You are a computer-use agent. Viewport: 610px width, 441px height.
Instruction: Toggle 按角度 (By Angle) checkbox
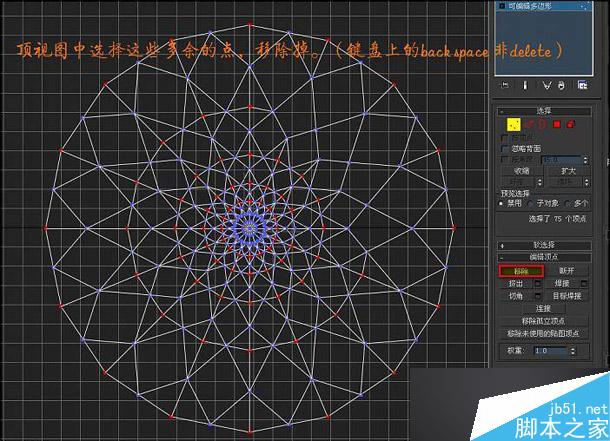(x=505, y=159)
